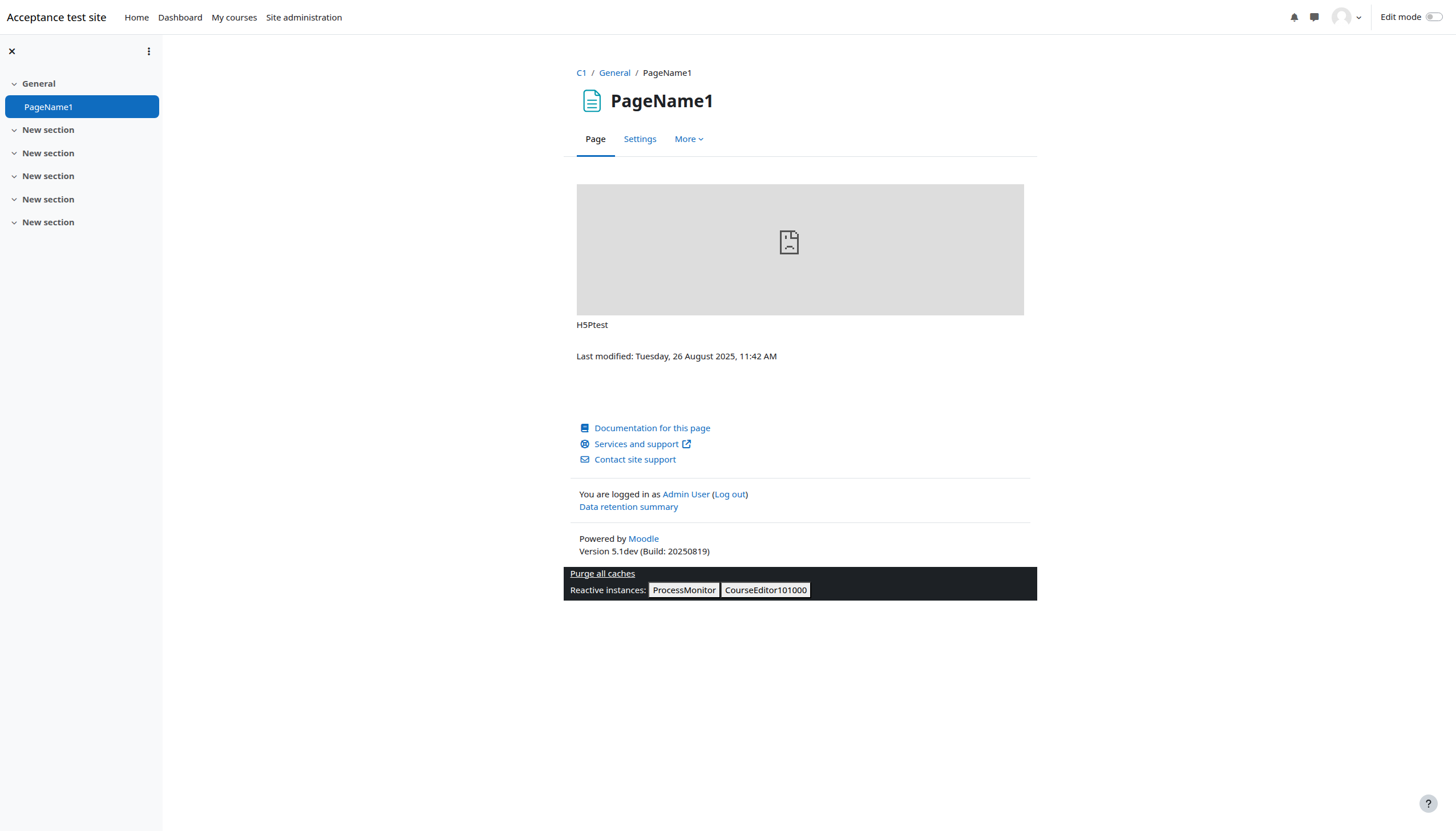This screenshot has width=1456, height=831.
Task: Click the help question mark button
Action: click(1428, 804)
